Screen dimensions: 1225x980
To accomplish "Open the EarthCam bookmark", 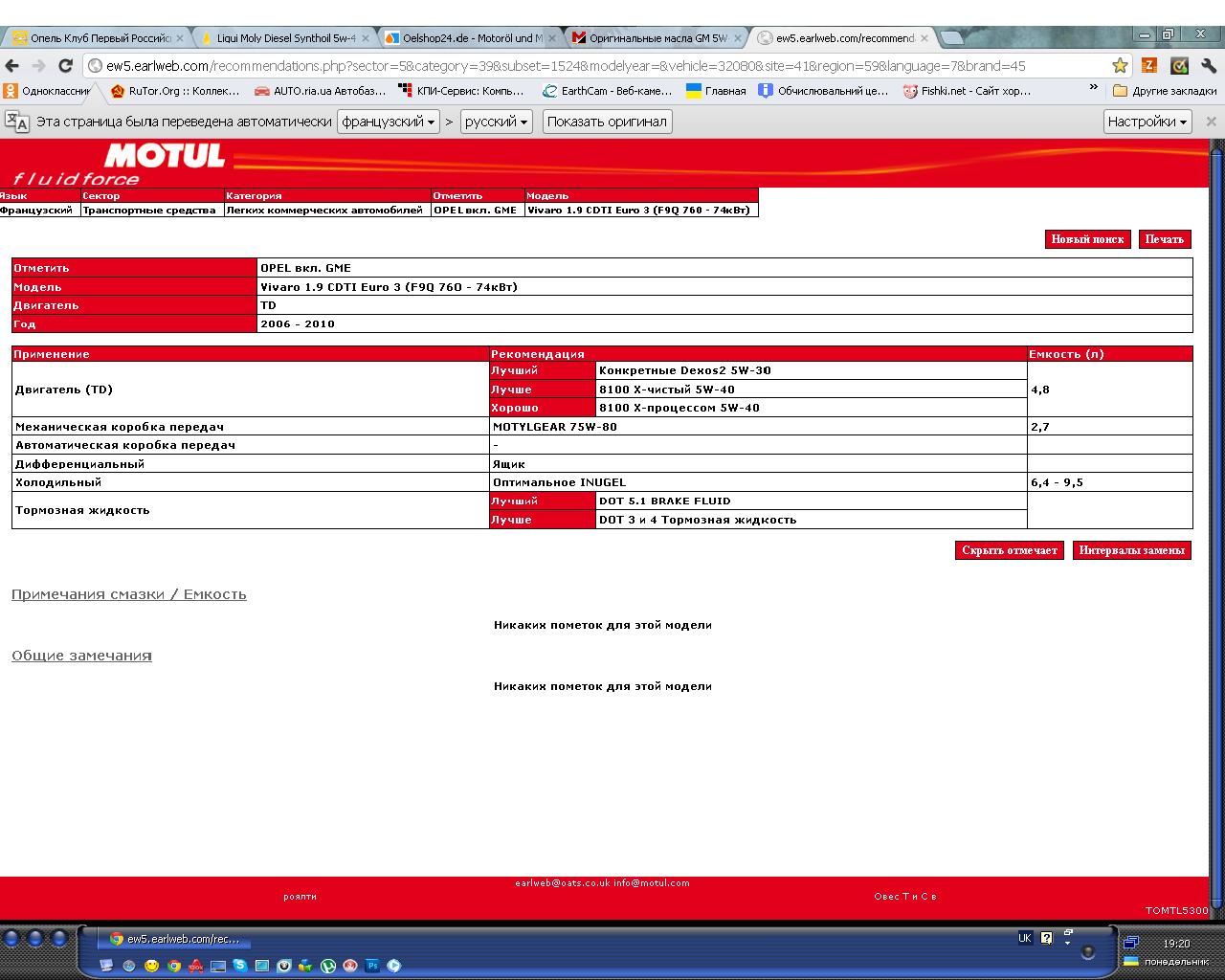I will 607,91.
